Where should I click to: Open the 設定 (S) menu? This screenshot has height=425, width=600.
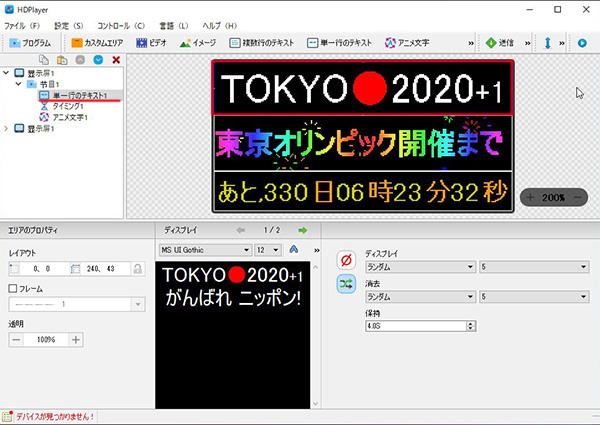[x=68, y=26]
